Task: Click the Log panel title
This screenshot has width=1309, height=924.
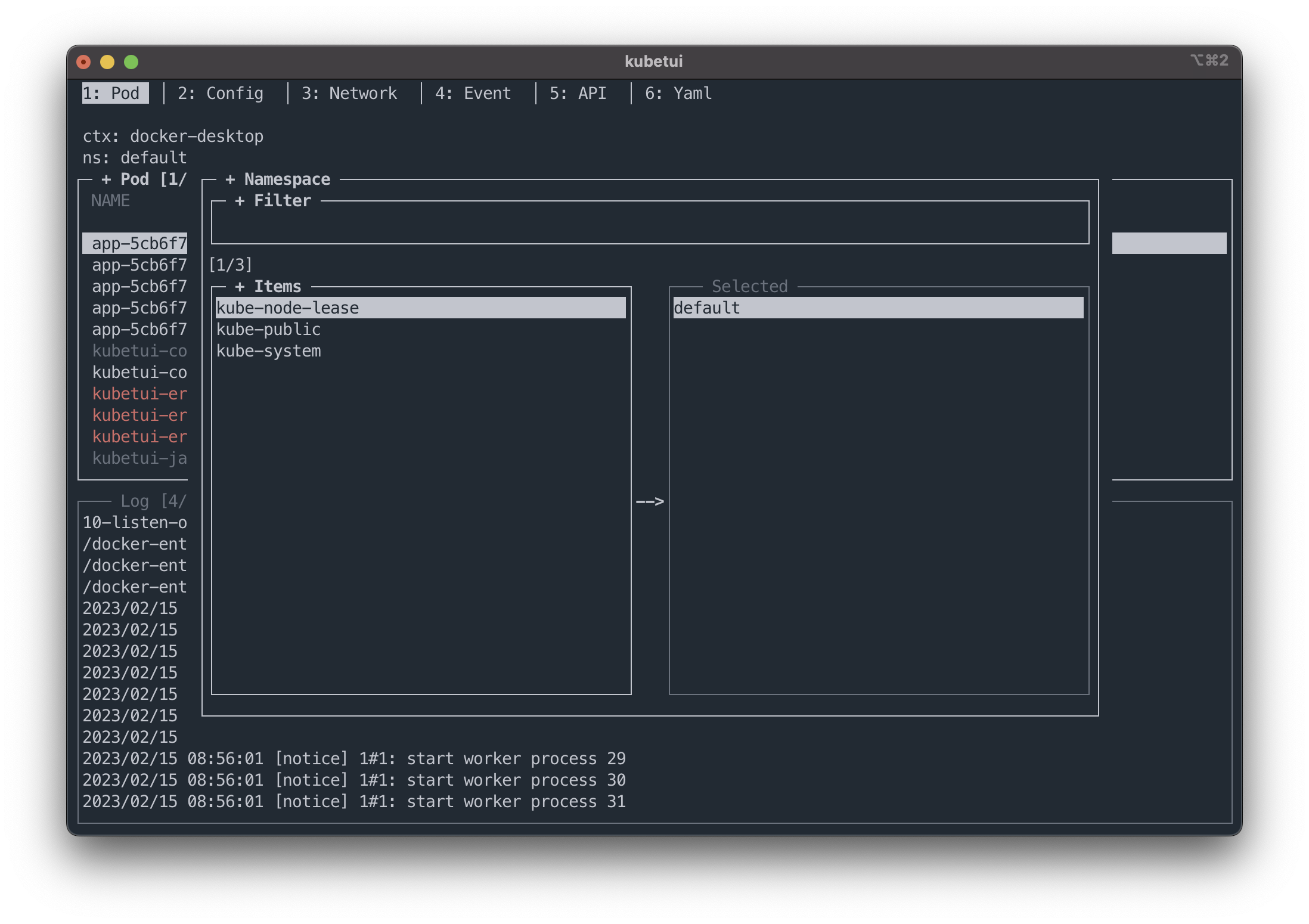Action: tap(135, 501)
